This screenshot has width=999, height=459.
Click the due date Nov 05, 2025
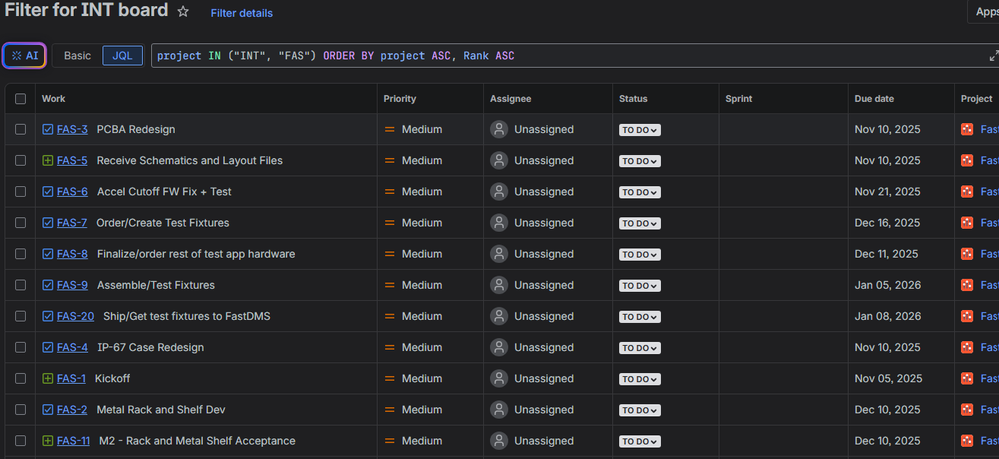888,379
